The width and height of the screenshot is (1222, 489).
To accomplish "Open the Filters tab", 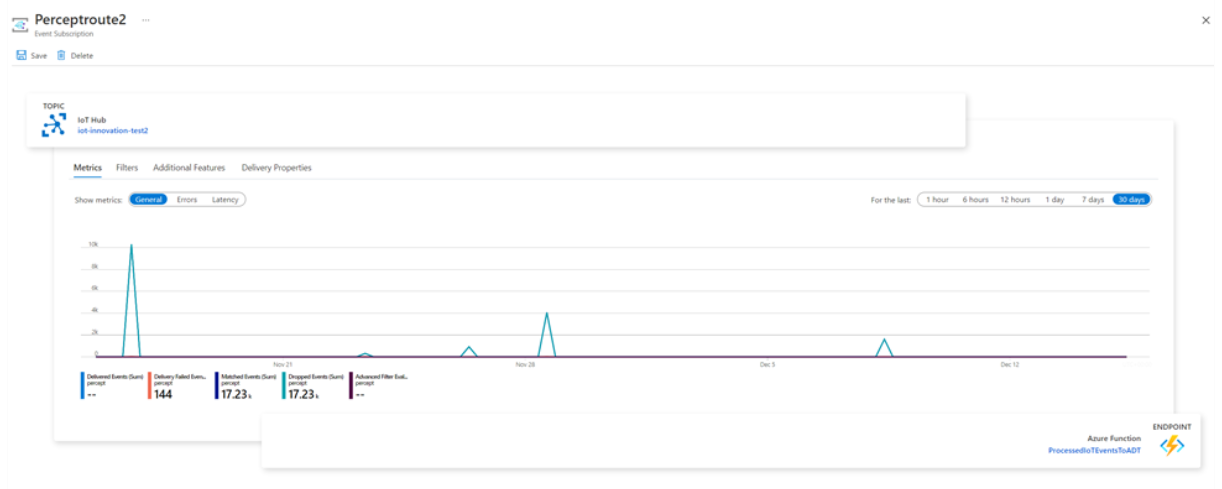I will click(x=127, y=168).
